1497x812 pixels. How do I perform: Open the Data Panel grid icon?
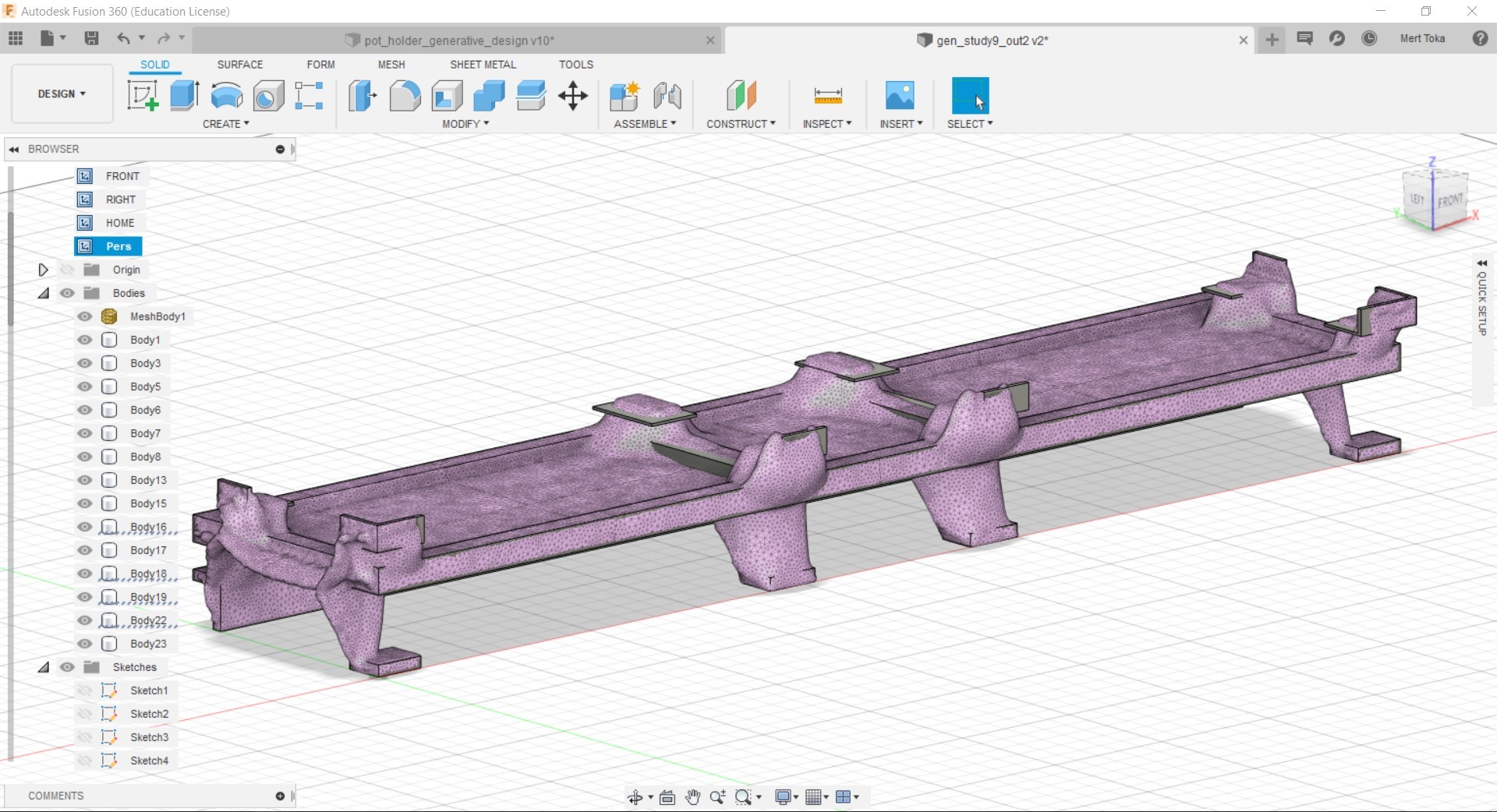click(x=16, y=38)
